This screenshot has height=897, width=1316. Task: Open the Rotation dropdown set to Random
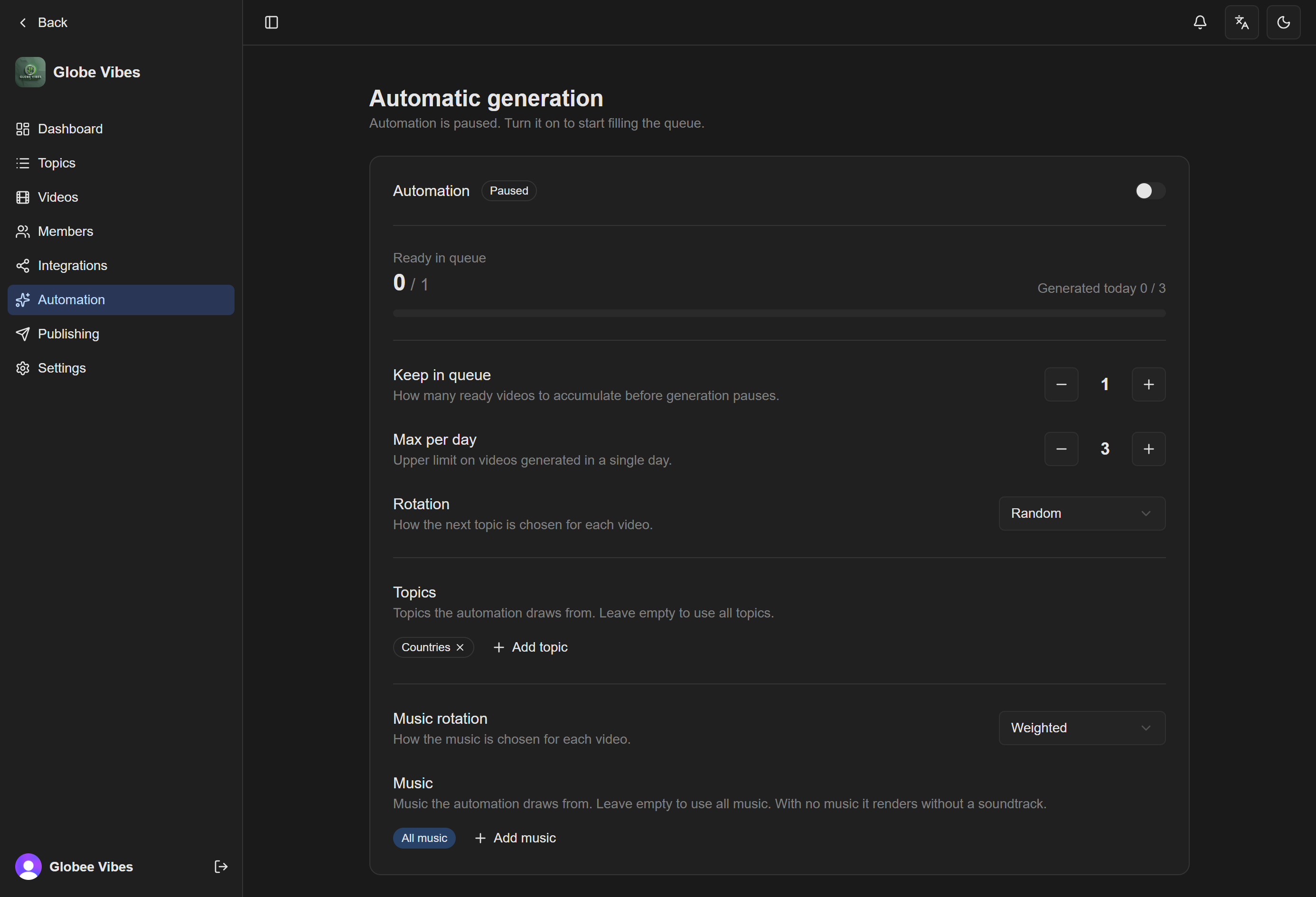[1081, 514]
